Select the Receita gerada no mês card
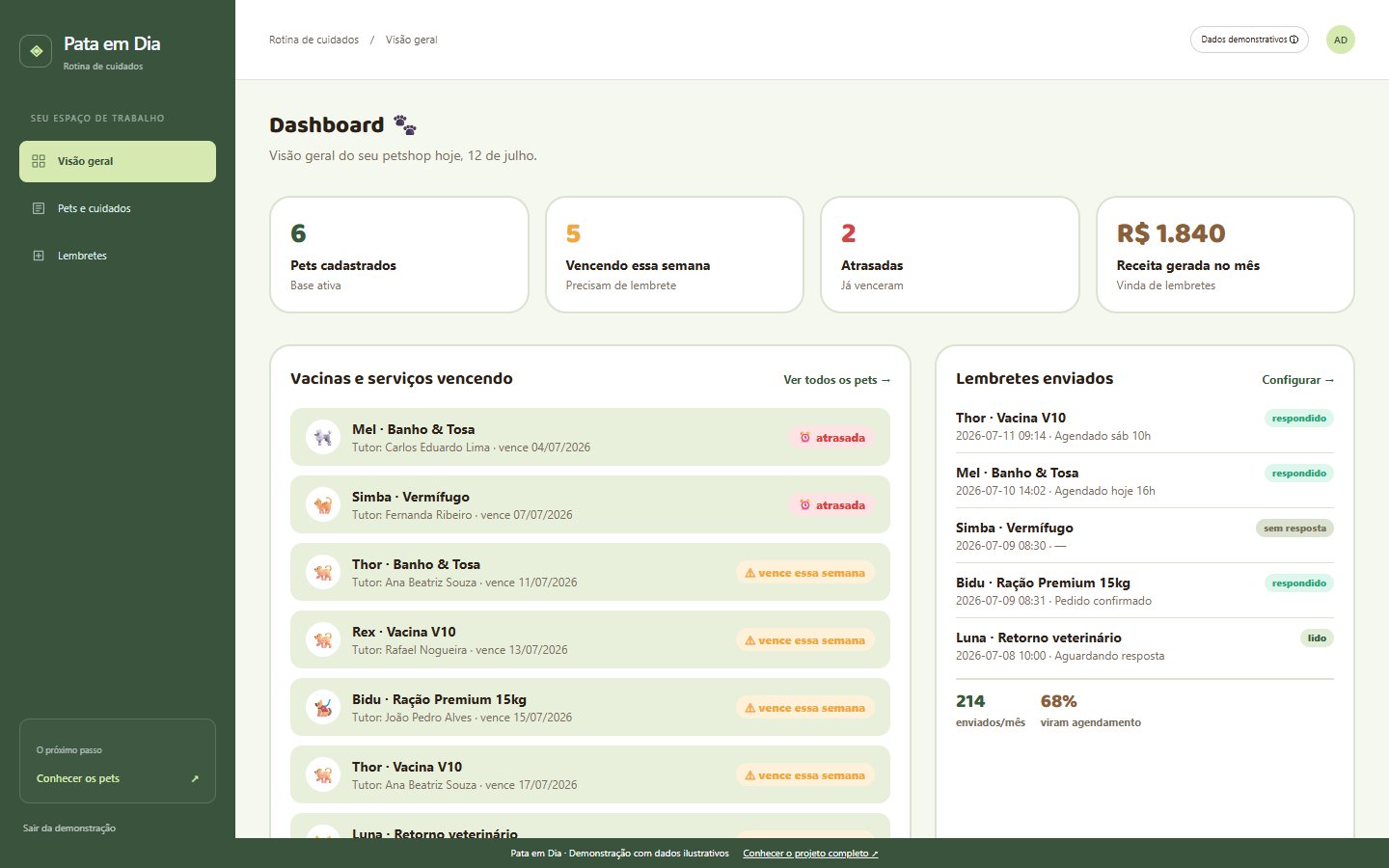Viewport: 1389px width, 868px height. (x=1225, y=255)
